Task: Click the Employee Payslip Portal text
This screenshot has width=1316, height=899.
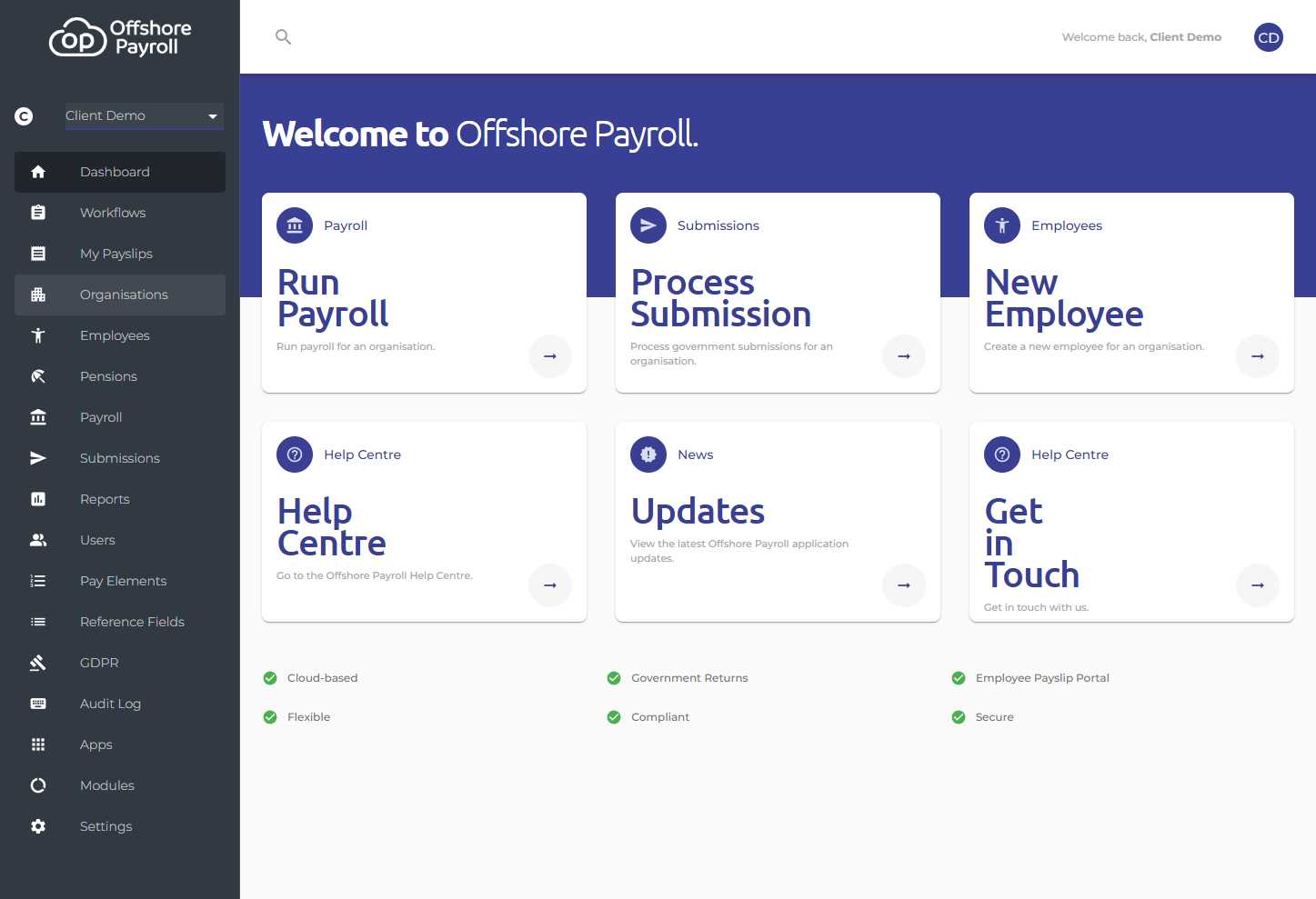Action: click(x=1042, y=678)
